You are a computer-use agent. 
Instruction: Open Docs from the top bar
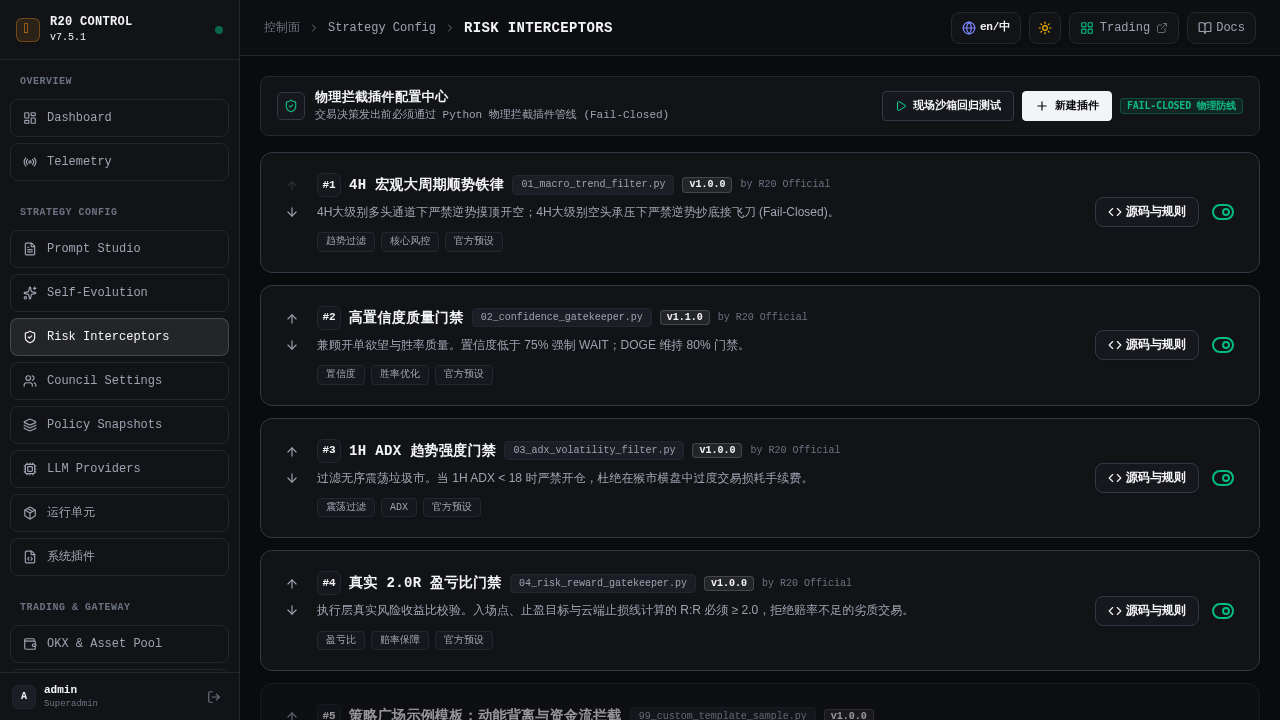click(x=1221, y=28)
